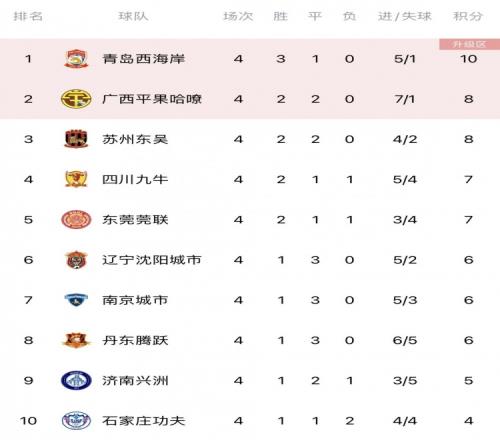Select the 丹东腾跃 team logo
Image resolution: width=500 pixels, height=440 pixels.
pyautogui.click(x=76, y=340)
